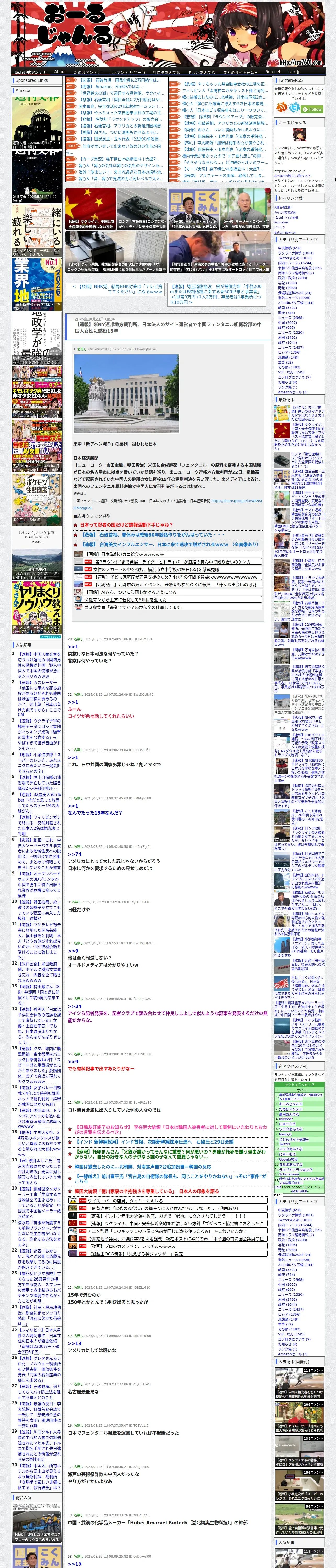This screenshot has width=336, height=1568.
Task: Go to previous article about NHK党
Action: (117, 289)
